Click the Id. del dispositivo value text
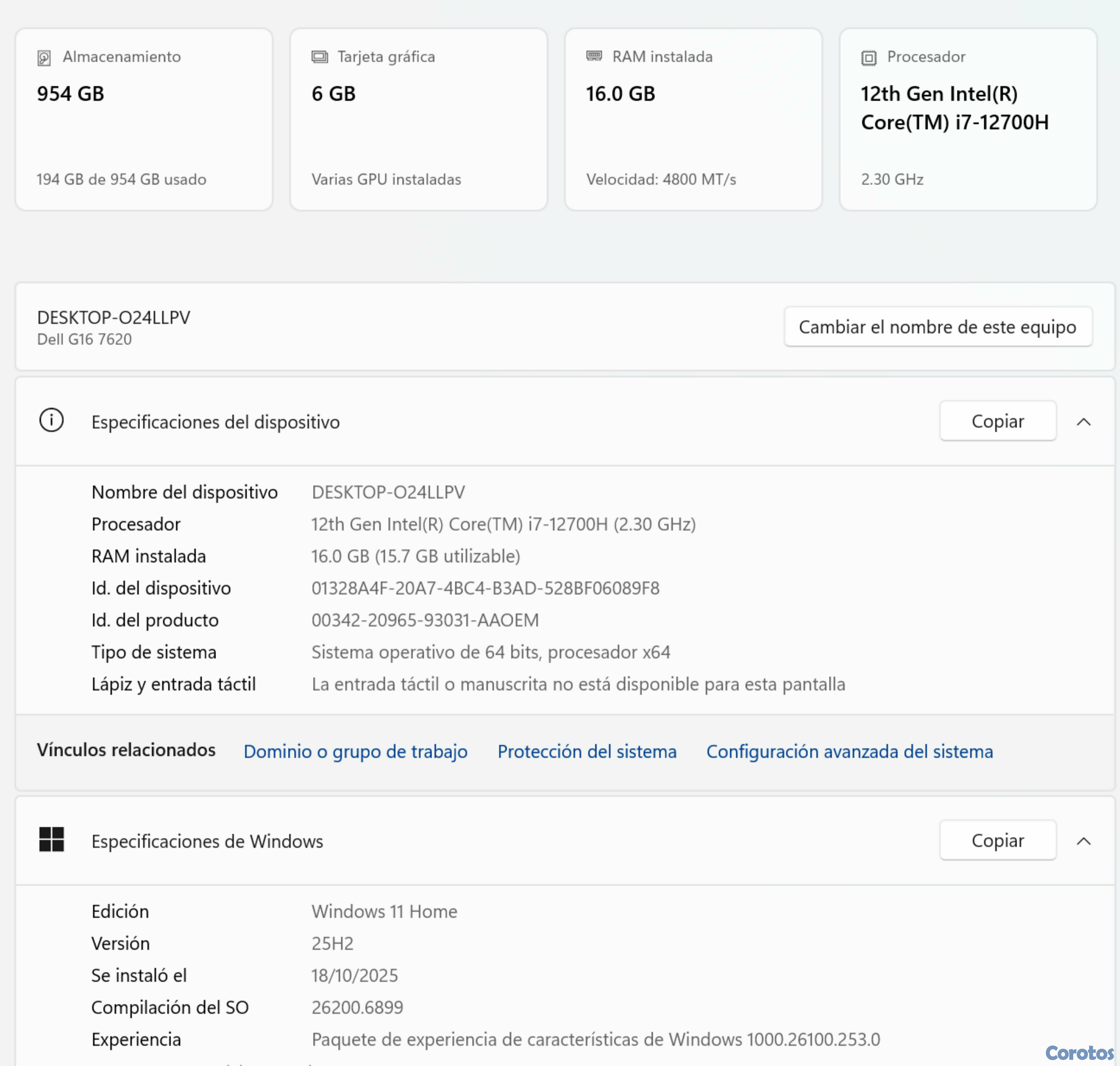Image resolution: width=1120 pixels, height=1066 pixels. point(485,588)
